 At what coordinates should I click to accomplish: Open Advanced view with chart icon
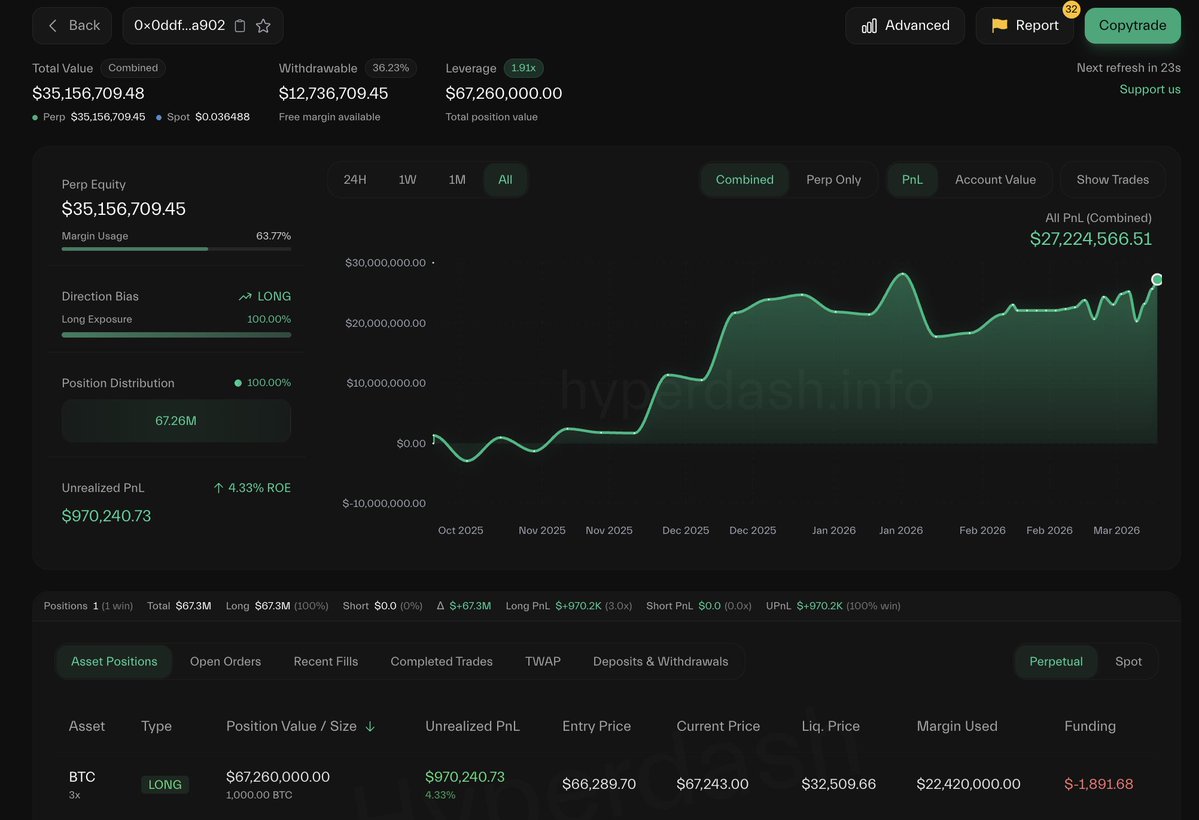[x=870, y=26]
